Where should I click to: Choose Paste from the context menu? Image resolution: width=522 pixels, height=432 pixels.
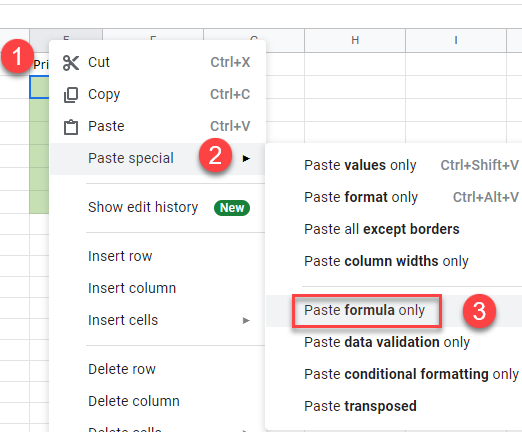(x=157, y=126)
